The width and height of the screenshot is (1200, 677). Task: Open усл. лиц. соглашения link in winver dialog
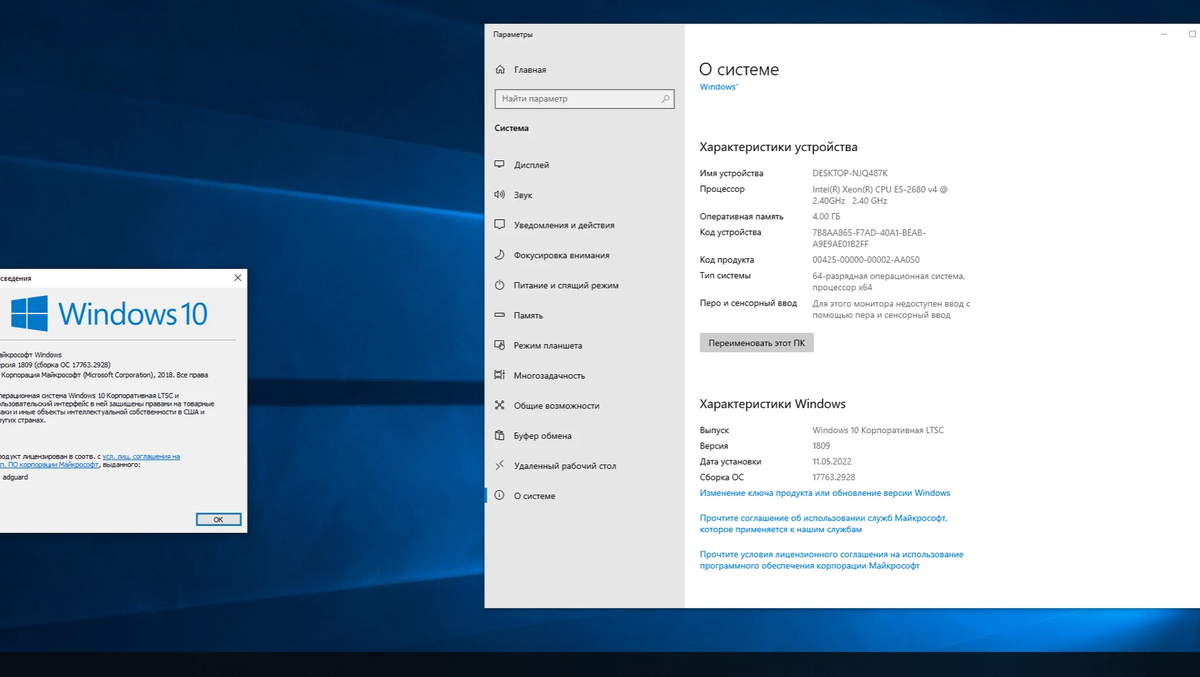pyautogui.click(x=141, y=457)
